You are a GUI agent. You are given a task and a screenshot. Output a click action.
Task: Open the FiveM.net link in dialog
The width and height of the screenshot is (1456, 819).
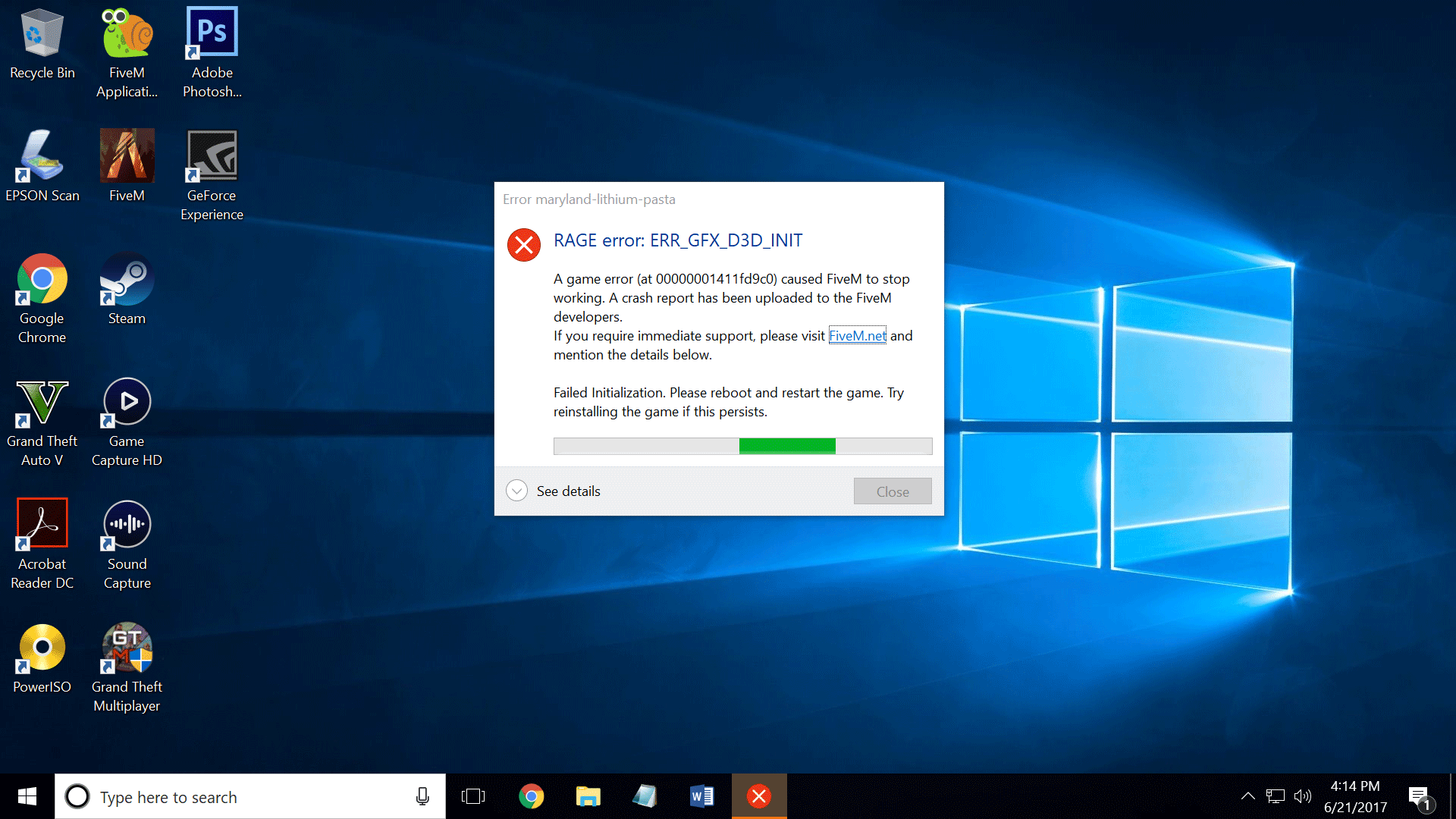(857, 335)
